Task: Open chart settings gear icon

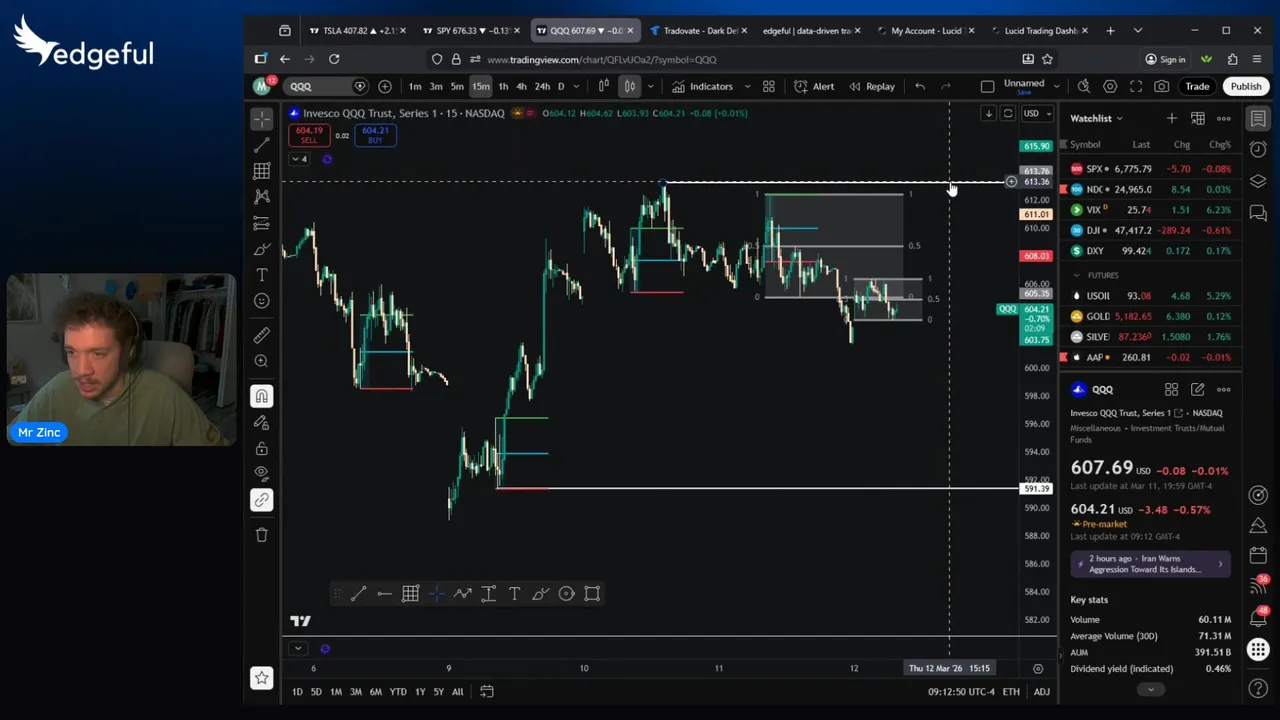Action: point(1110,87)
